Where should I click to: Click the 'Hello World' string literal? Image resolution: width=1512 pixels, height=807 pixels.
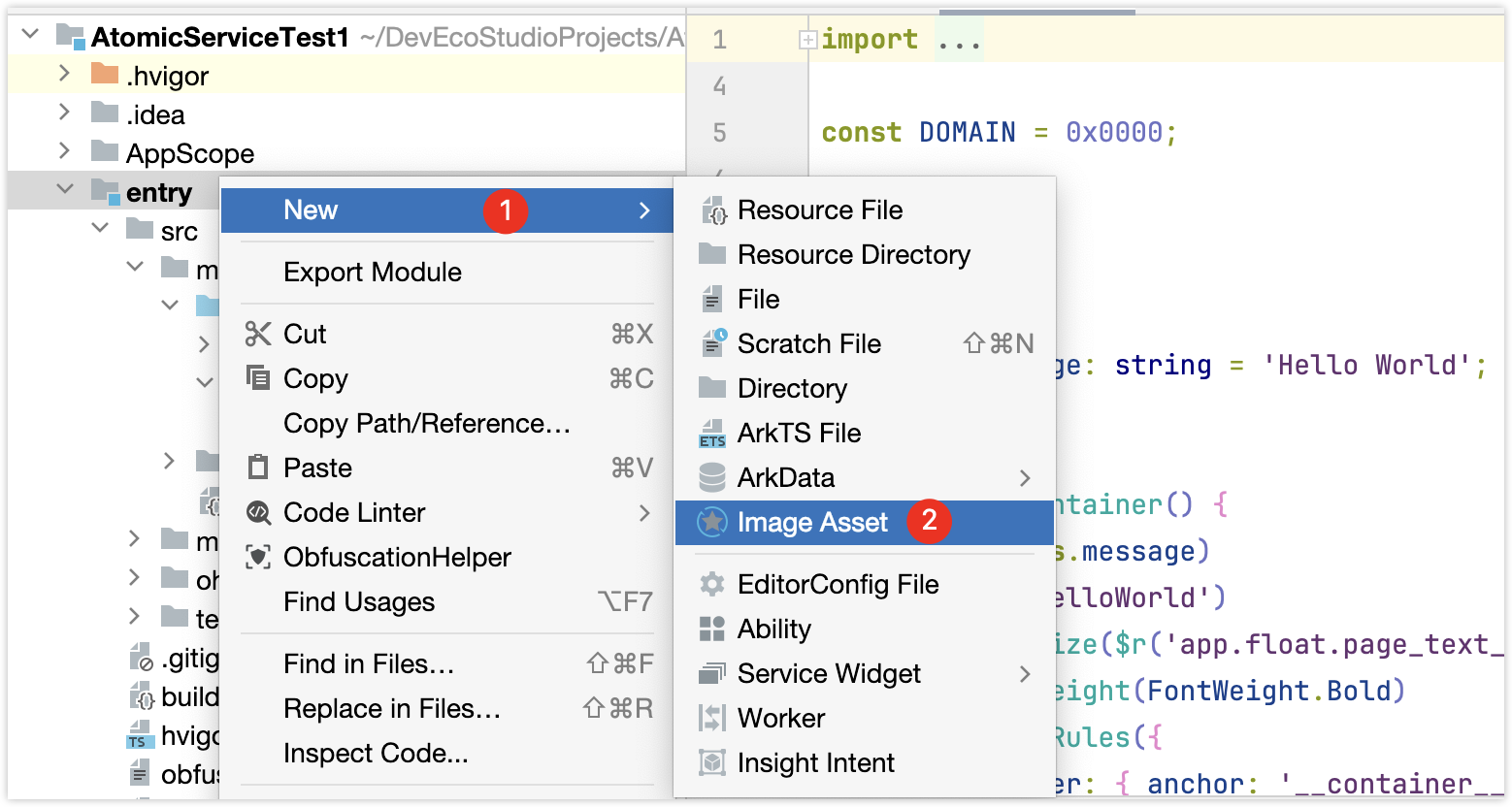click(x=1367, y=365)
